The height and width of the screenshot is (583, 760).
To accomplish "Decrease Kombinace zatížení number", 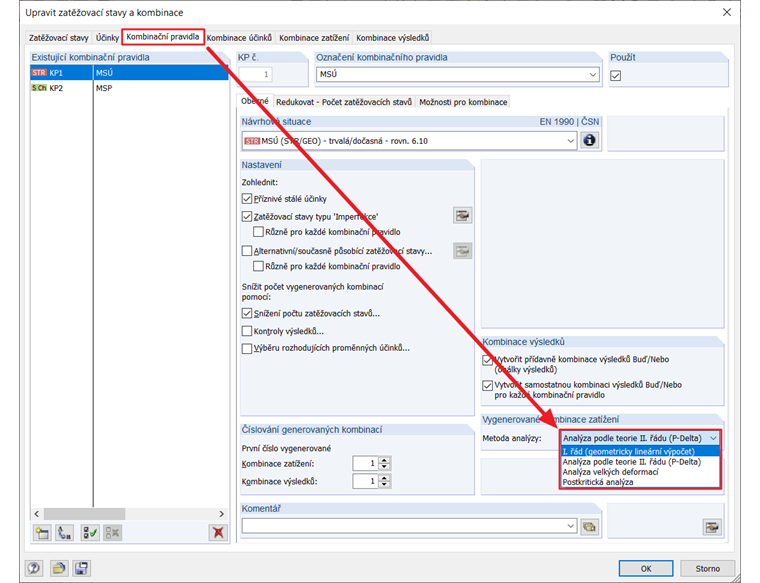I will pyautogui.click(x=384, y=467).
